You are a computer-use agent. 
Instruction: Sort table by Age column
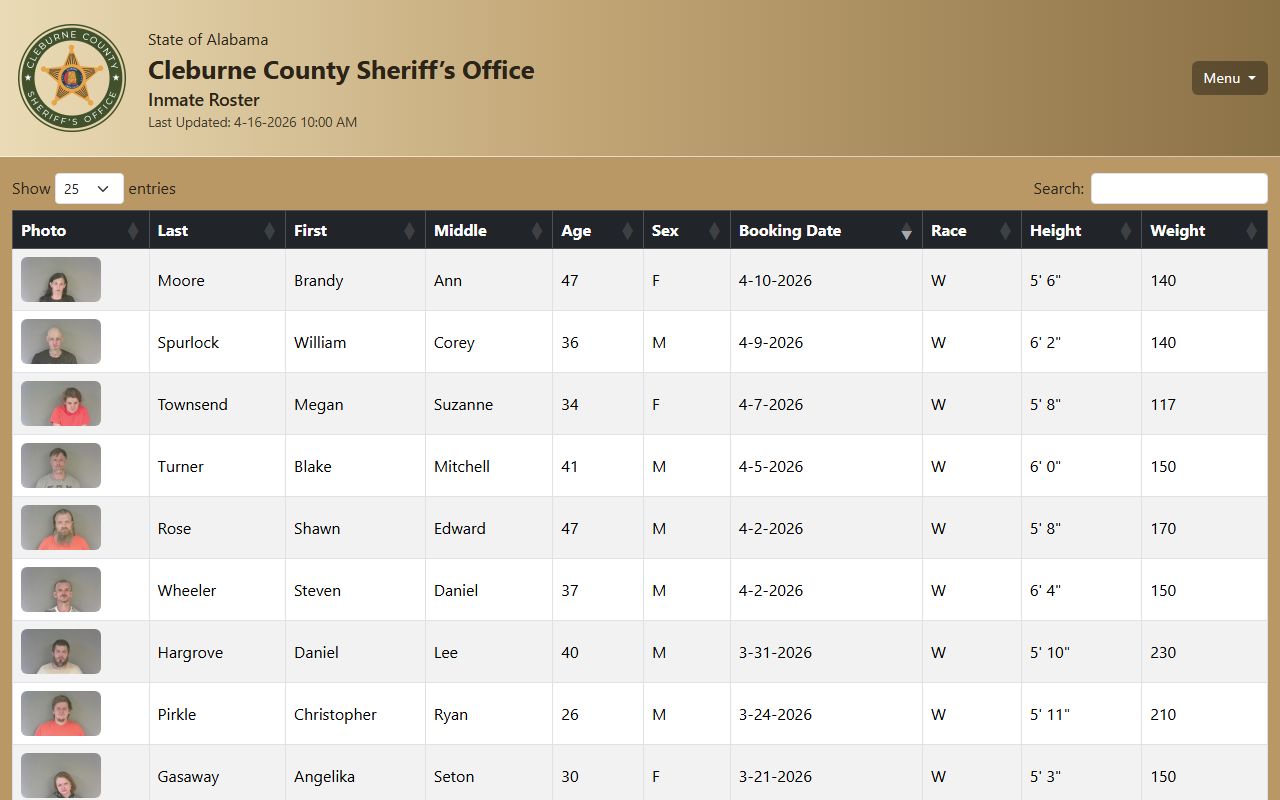(x=598, y=230)
